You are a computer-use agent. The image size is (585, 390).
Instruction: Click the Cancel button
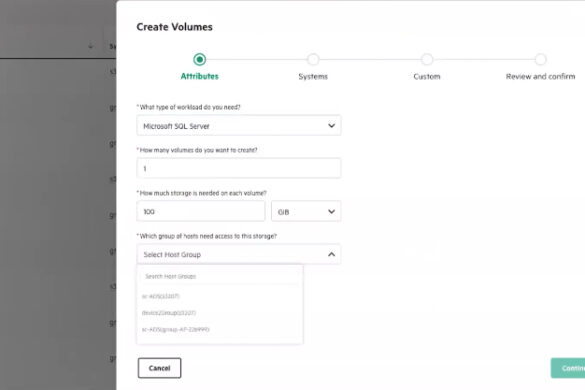coord(159,368)
